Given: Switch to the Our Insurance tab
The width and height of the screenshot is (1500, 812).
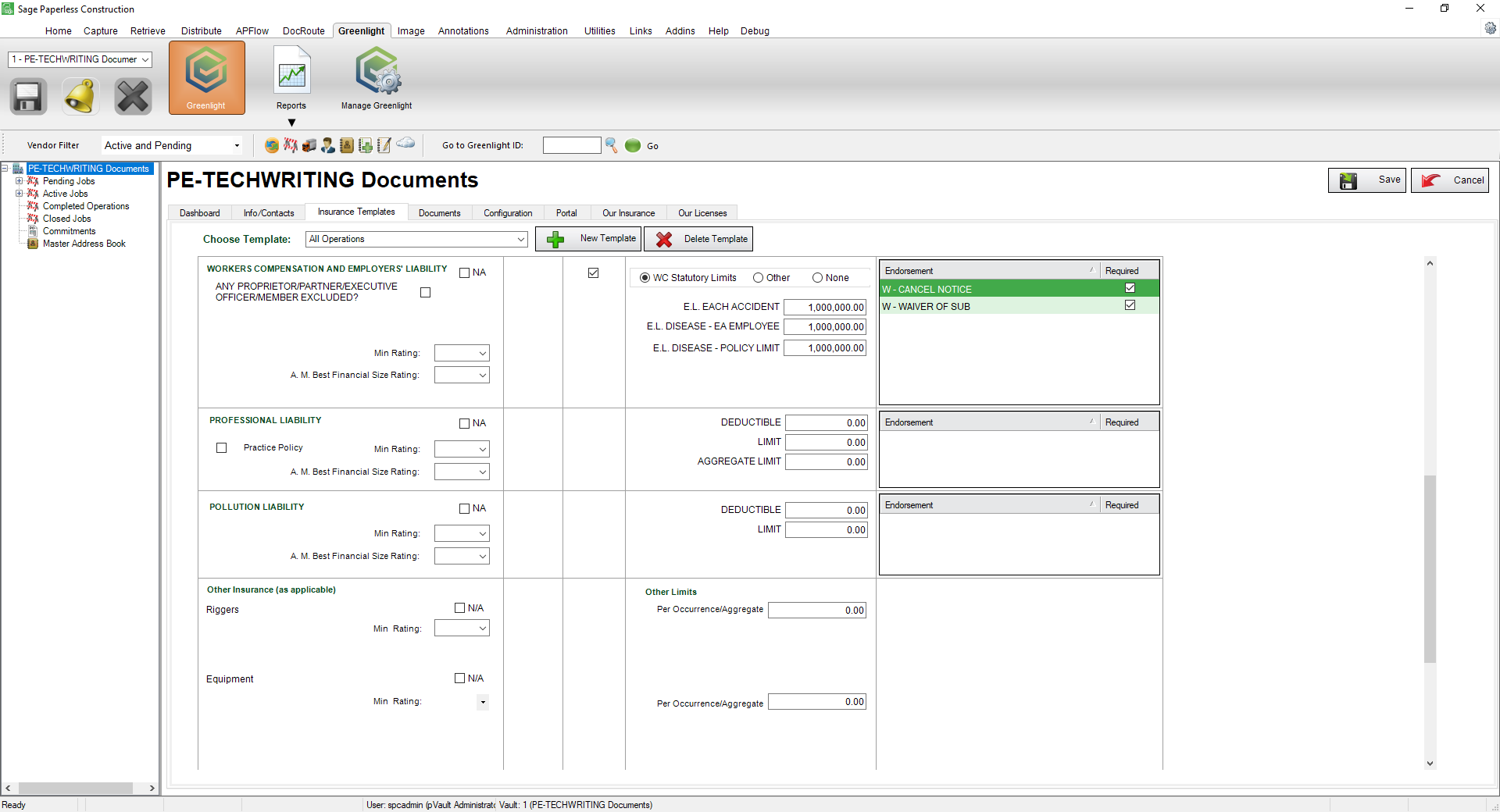Looking at the screenshot, I should [x=629, y=213].
